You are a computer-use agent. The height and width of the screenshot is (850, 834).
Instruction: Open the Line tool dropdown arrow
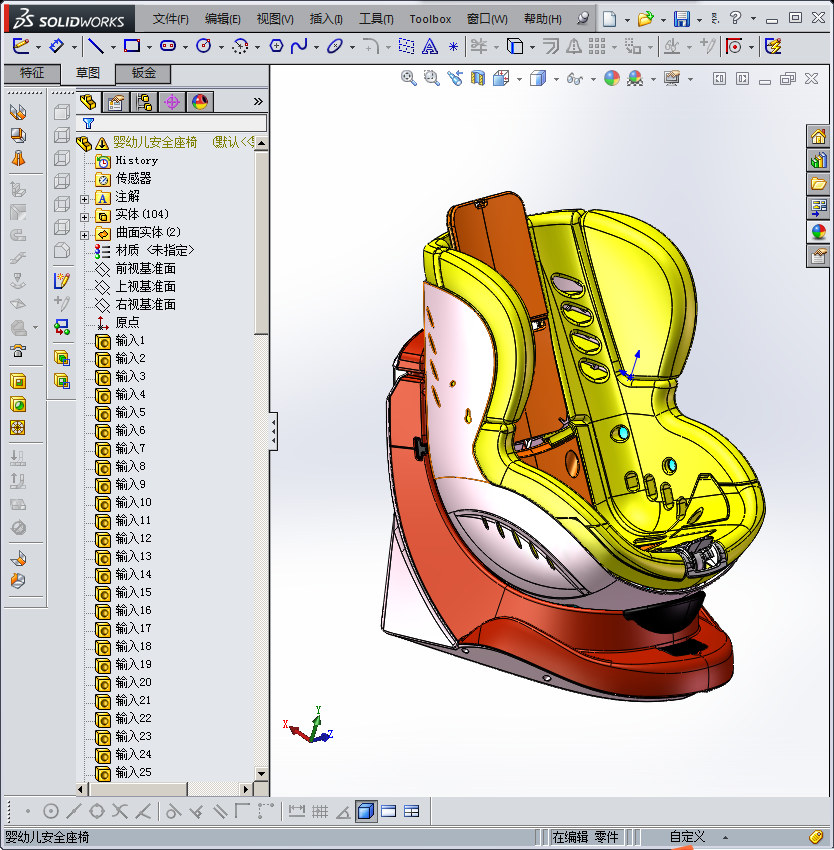[x=113, y=48]
